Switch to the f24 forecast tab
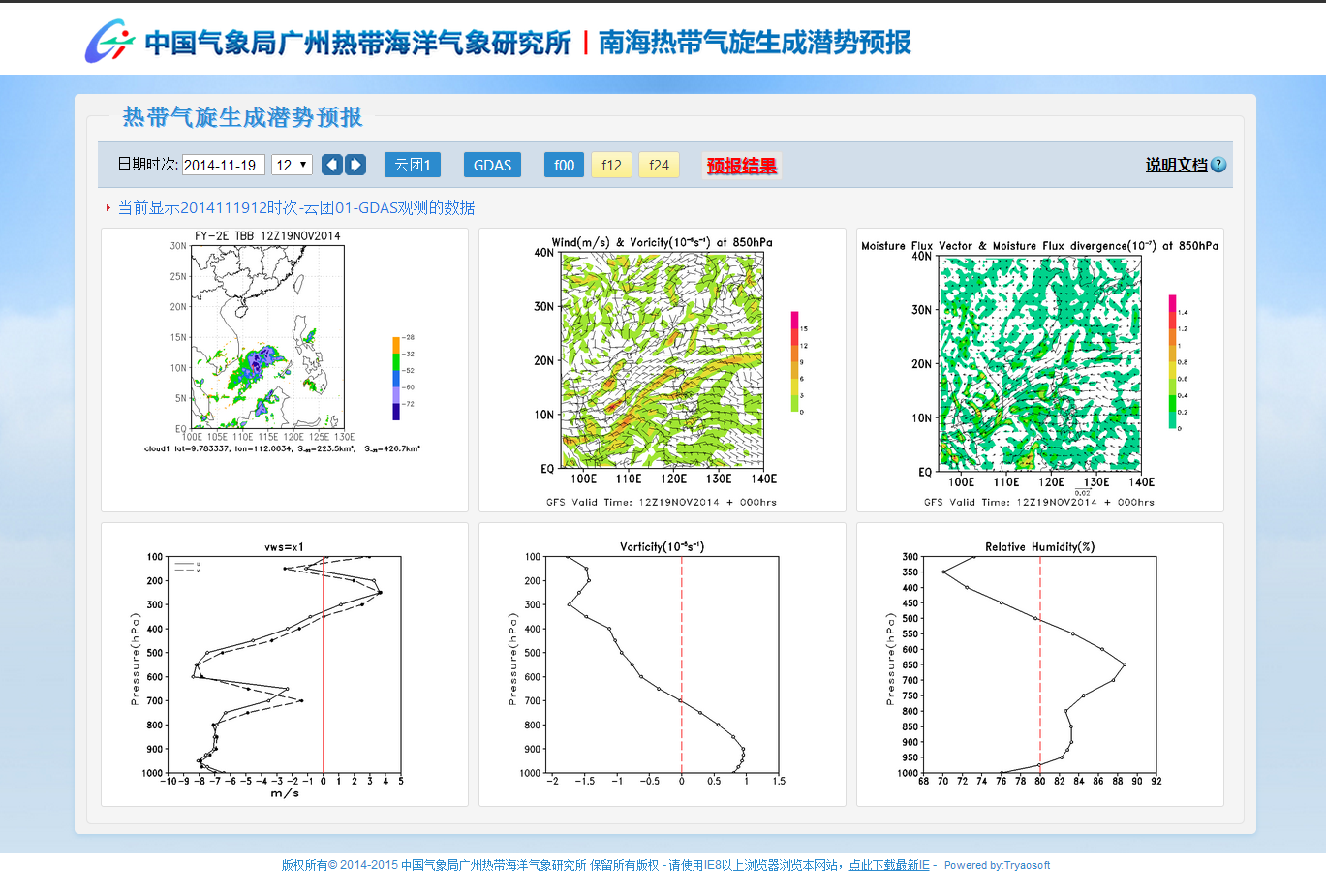Screen dimensions: 1326x896 tap(659, 165)
